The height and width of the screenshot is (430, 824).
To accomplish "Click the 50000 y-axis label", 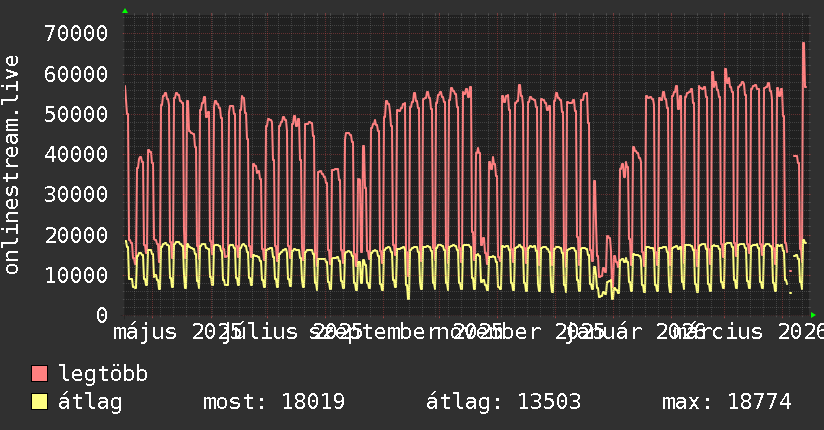I will click(x=76, y=114).
